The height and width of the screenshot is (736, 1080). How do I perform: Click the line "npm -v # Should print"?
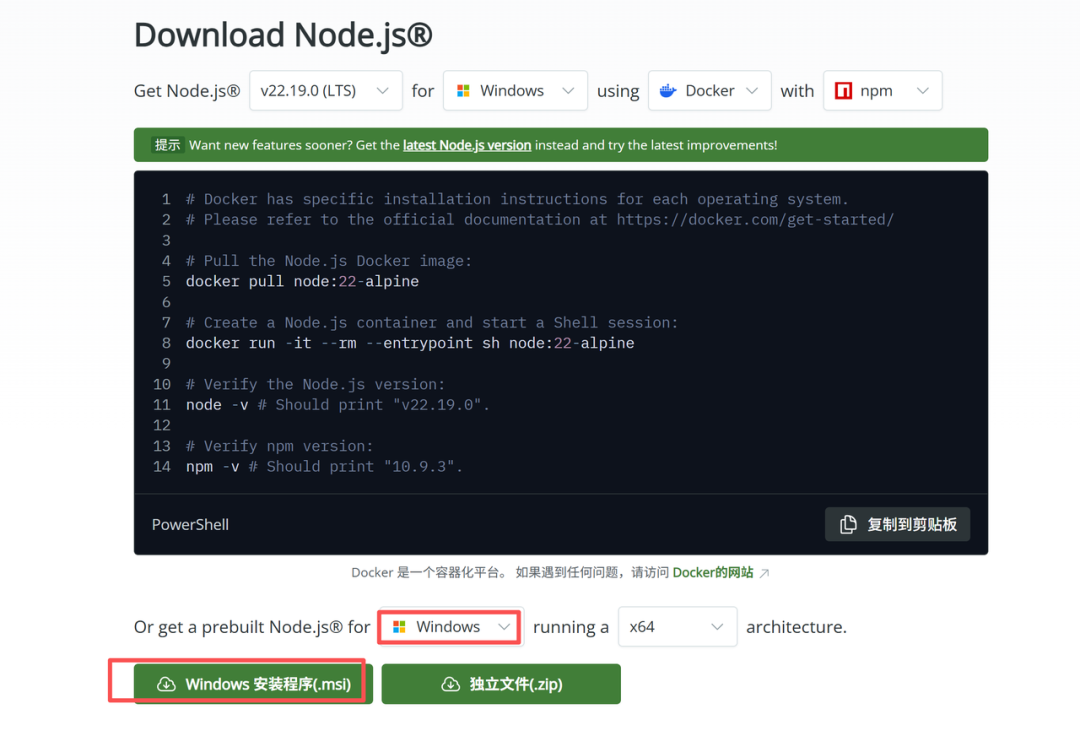pos(324,467)
